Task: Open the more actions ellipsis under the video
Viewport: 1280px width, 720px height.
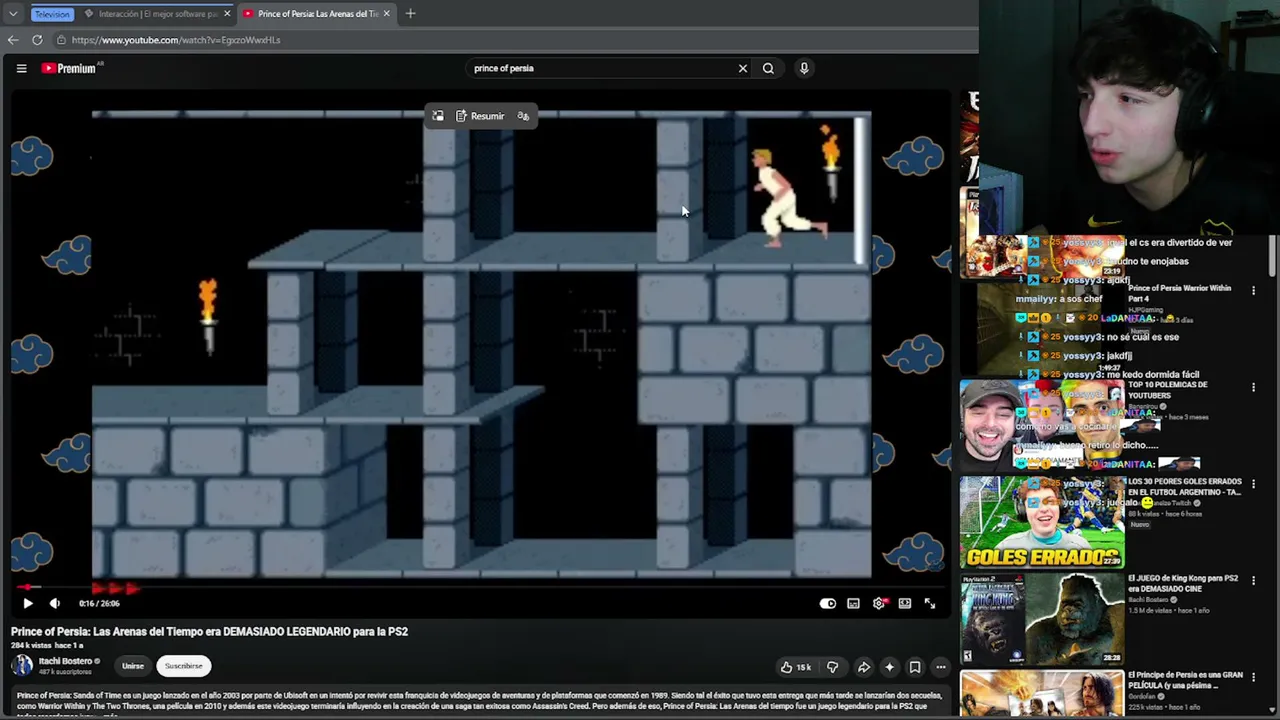Action: click(x=941, y=667)
